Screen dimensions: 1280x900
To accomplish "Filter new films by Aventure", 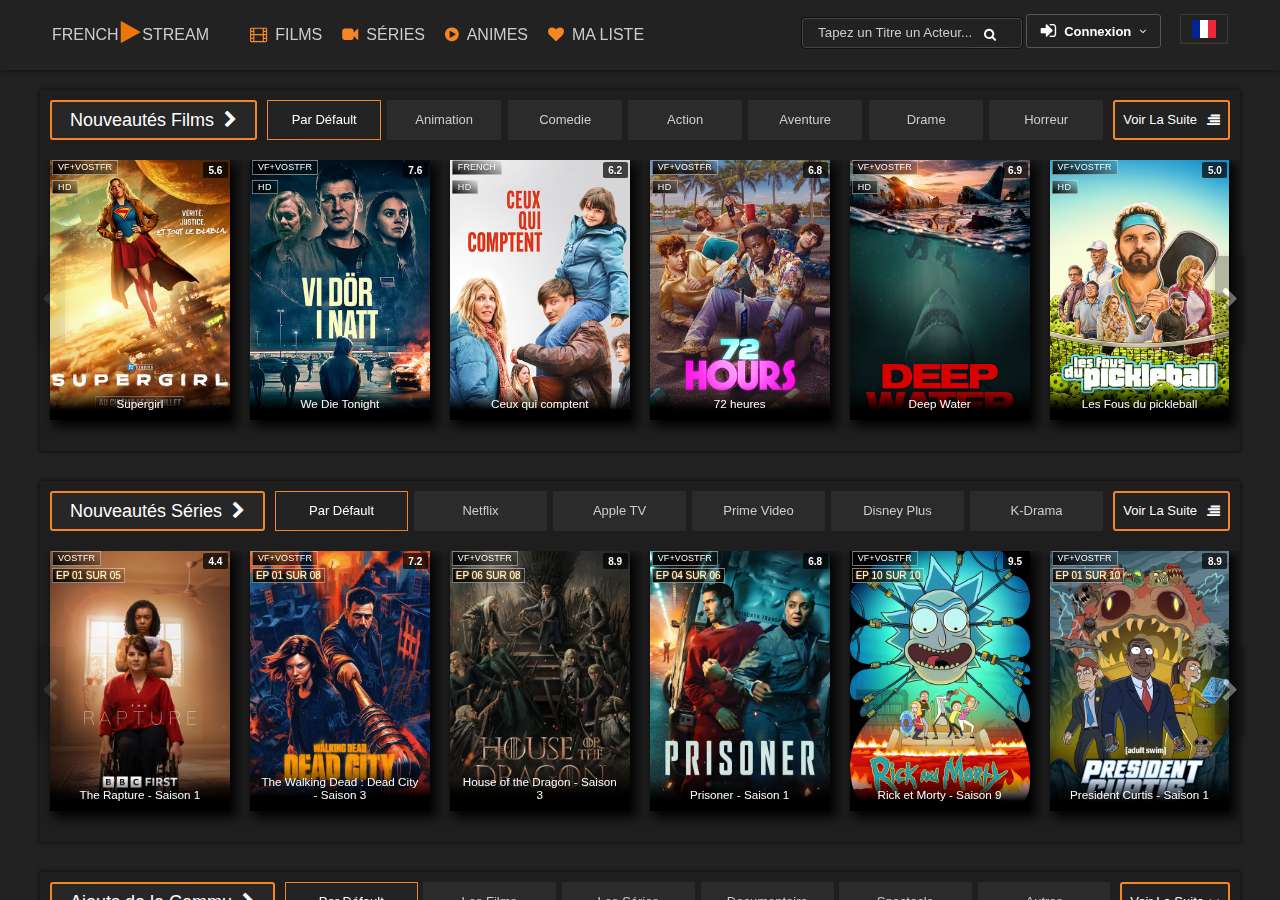I will tap(805, 120).
